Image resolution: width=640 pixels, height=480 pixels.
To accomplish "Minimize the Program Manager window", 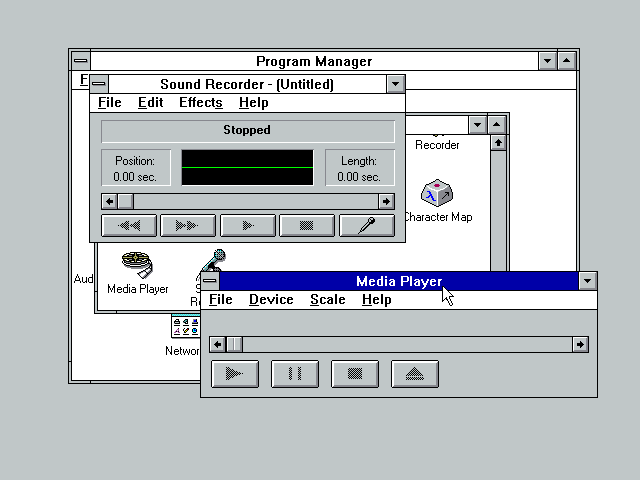I will tap(547, 61).
